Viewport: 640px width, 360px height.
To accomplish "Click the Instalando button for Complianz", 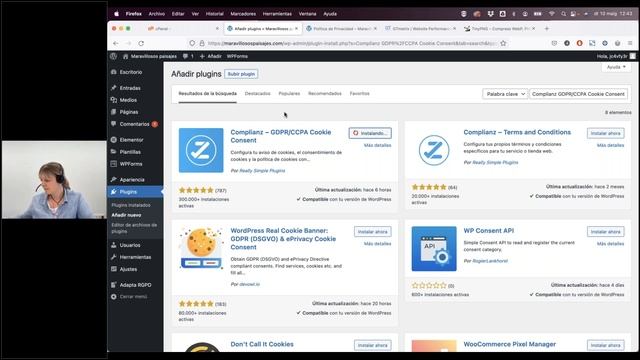I will 370,133.
